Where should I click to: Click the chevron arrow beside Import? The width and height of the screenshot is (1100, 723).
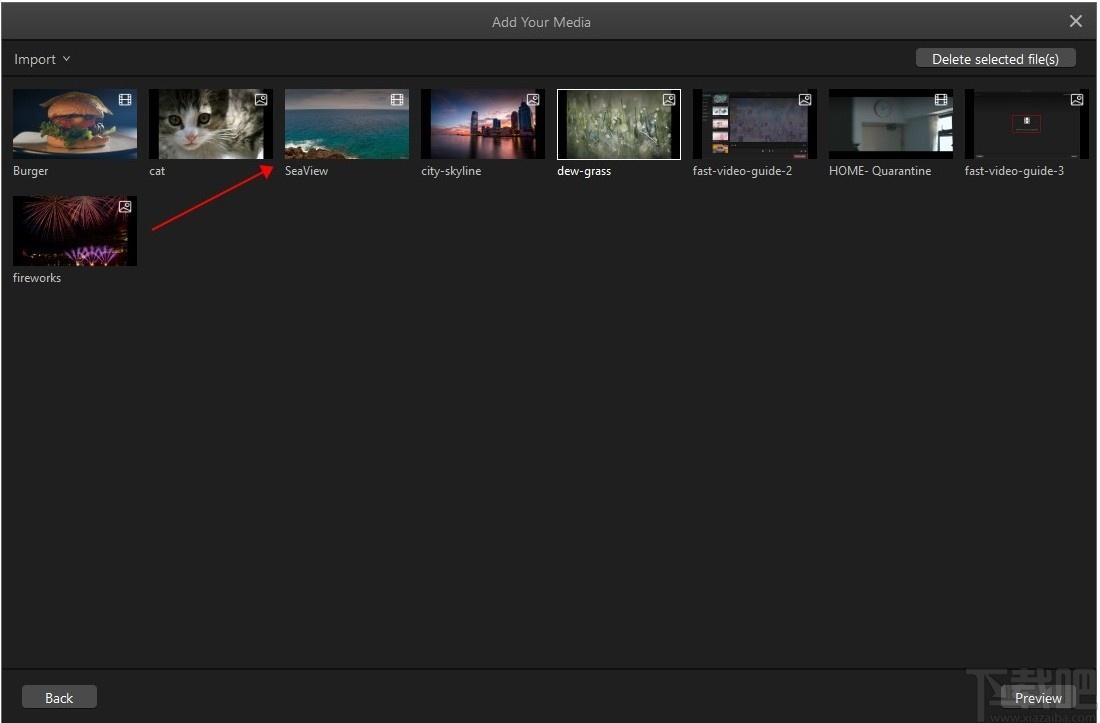[x=67, y=59]
